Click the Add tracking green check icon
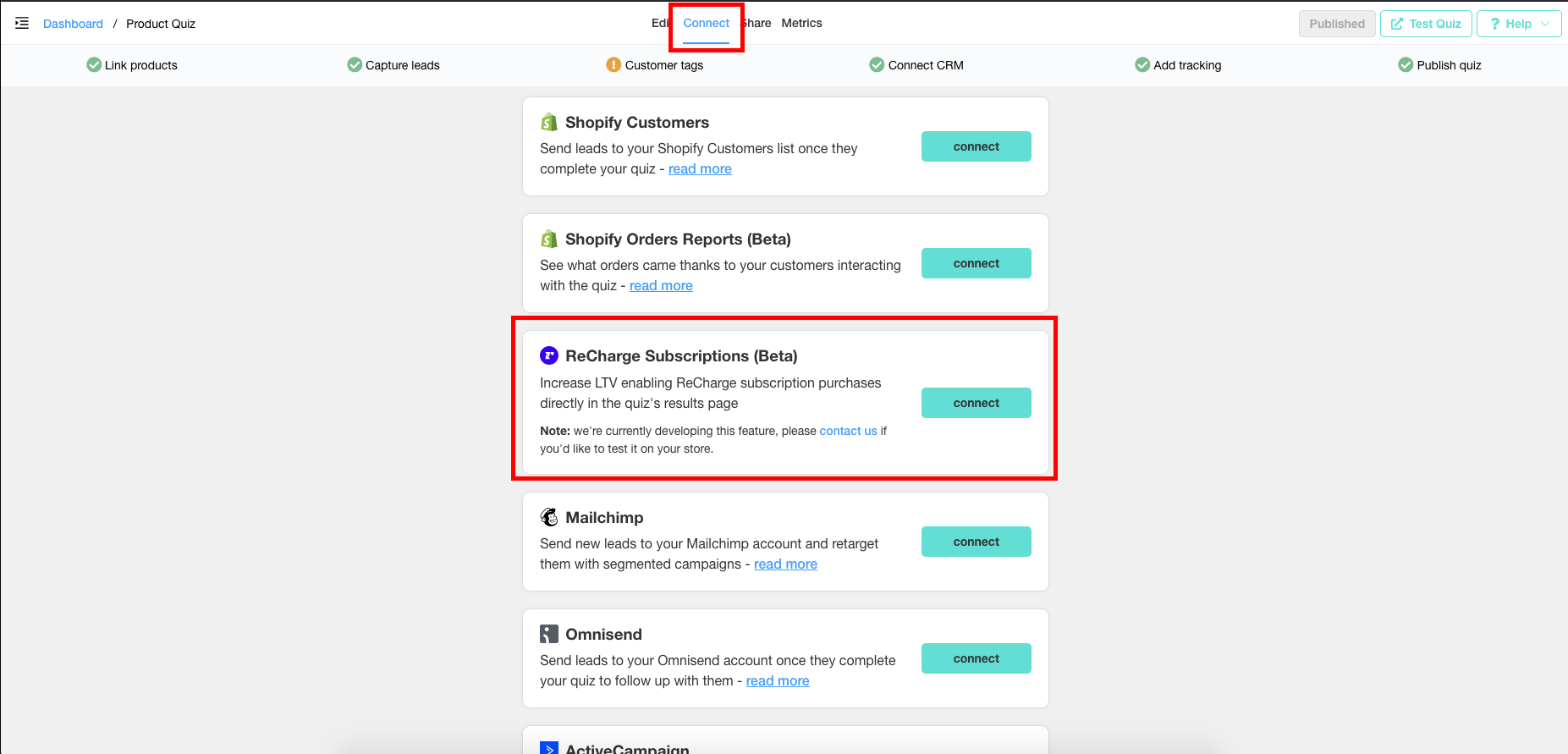 tap(1142, 65)
